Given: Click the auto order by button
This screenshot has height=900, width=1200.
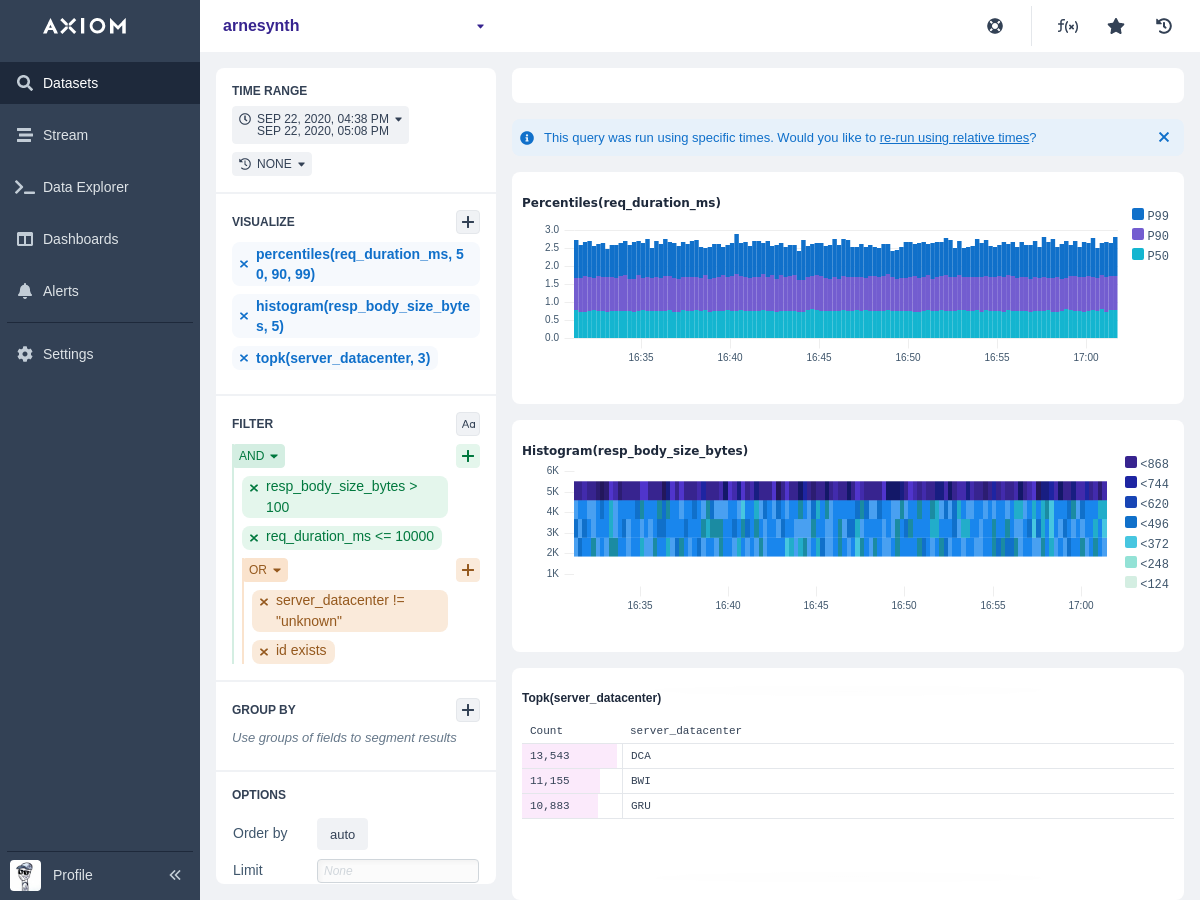Looking at the screenshot, I should tap(342, 834).
